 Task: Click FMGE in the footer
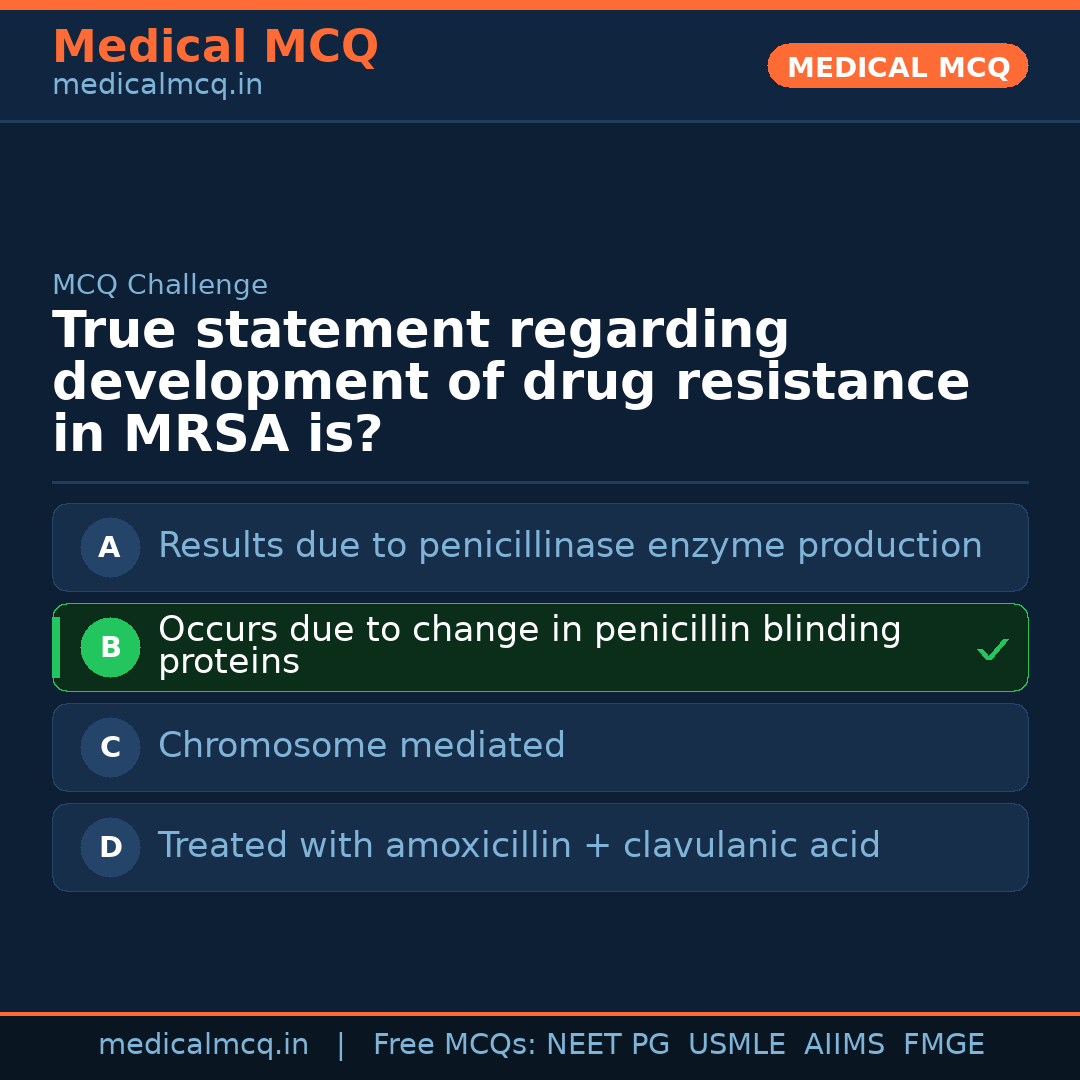pos(944,1045)
